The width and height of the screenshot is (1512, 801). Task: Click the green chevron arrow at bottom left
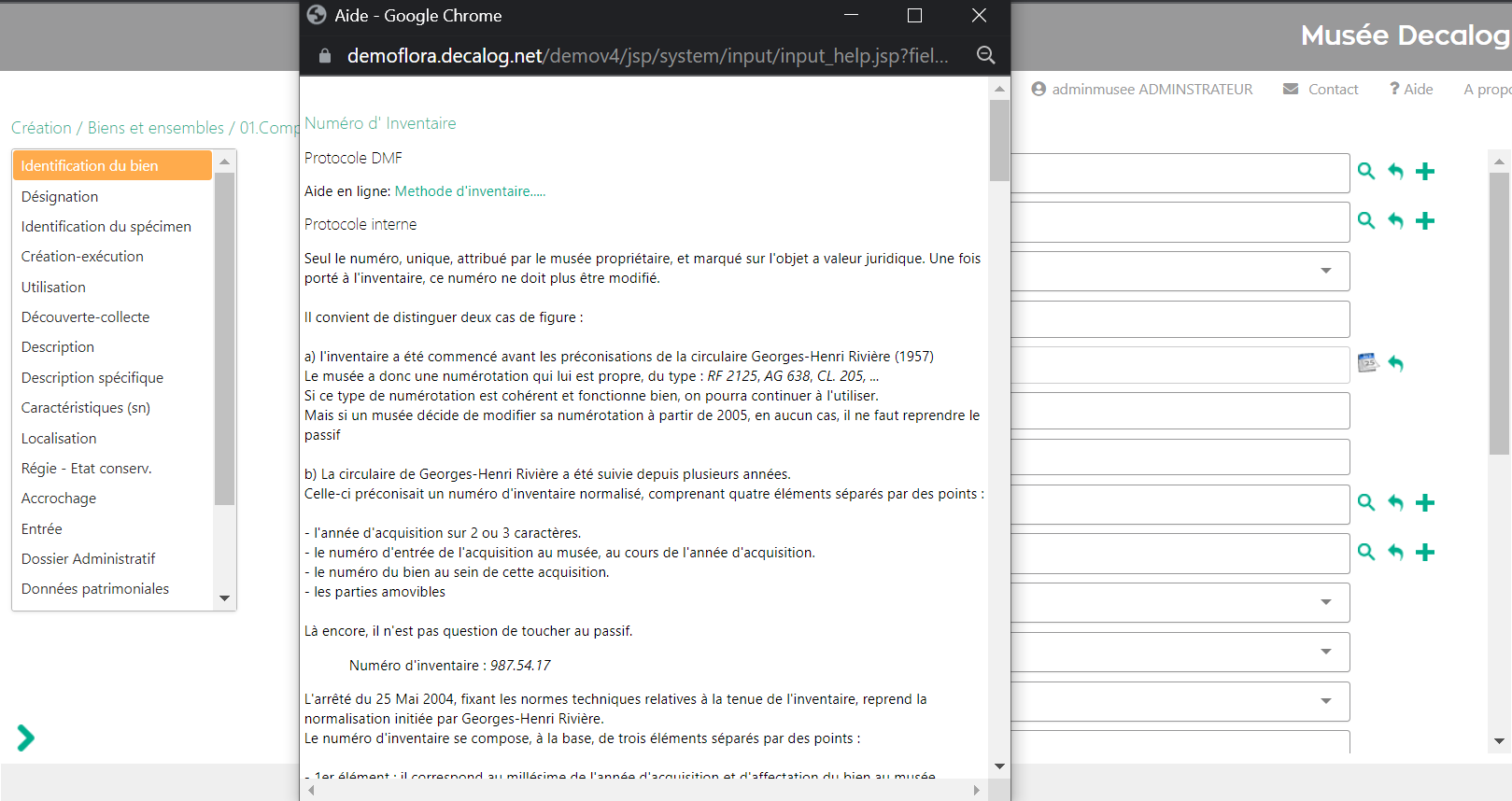(x=26, y=738)
